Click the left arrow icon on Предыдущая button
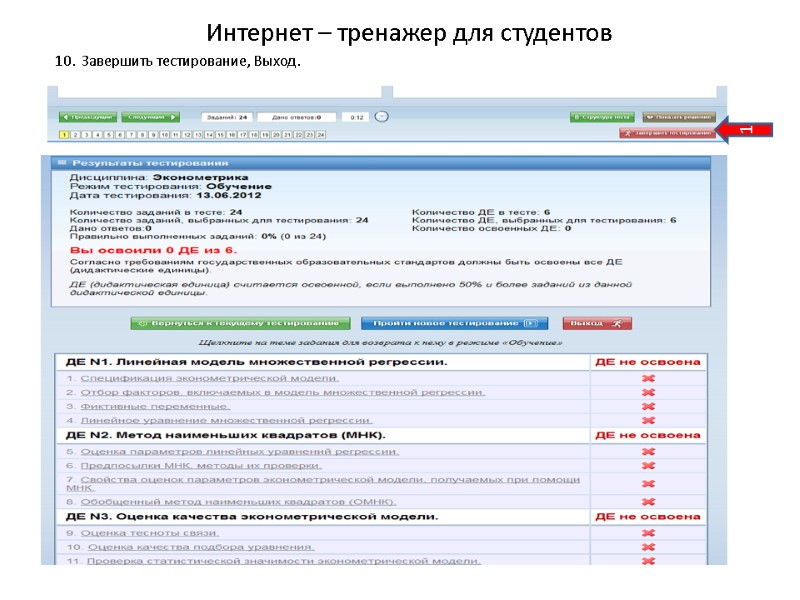 pyautogui.click(x=66, y=116)
